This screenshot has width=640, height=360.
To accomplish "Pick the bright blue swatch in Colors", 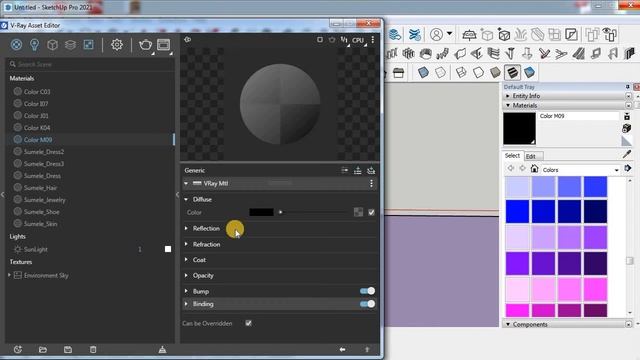I will coord(517,211).
